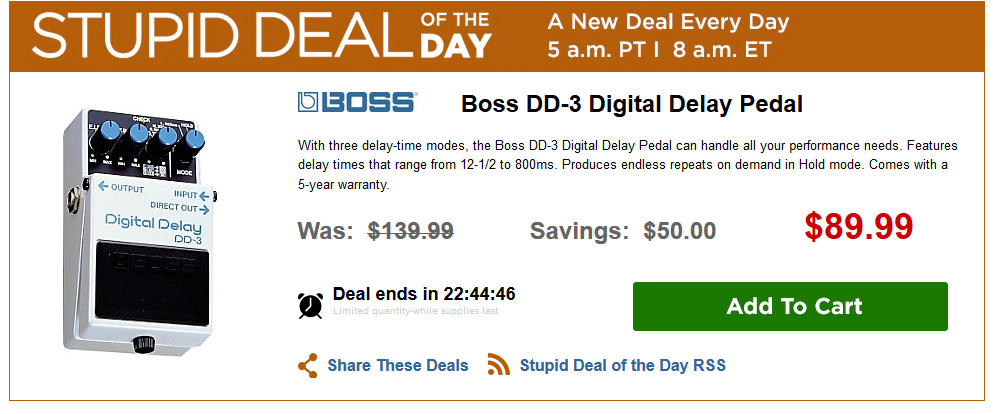993x414 pixels.
Task: Click the product description paragraph
Action: [622, 163]
